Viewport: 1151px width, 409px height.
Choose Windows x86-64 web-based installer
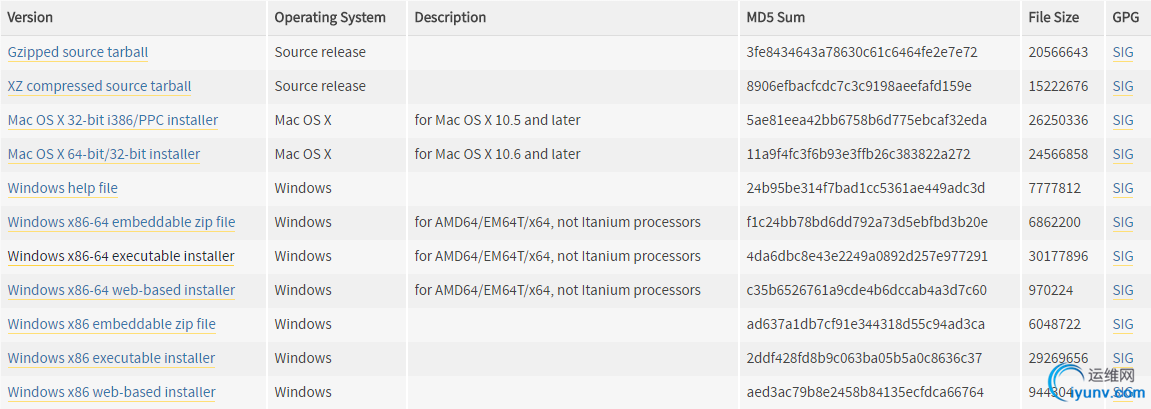[x=121, y=290]
